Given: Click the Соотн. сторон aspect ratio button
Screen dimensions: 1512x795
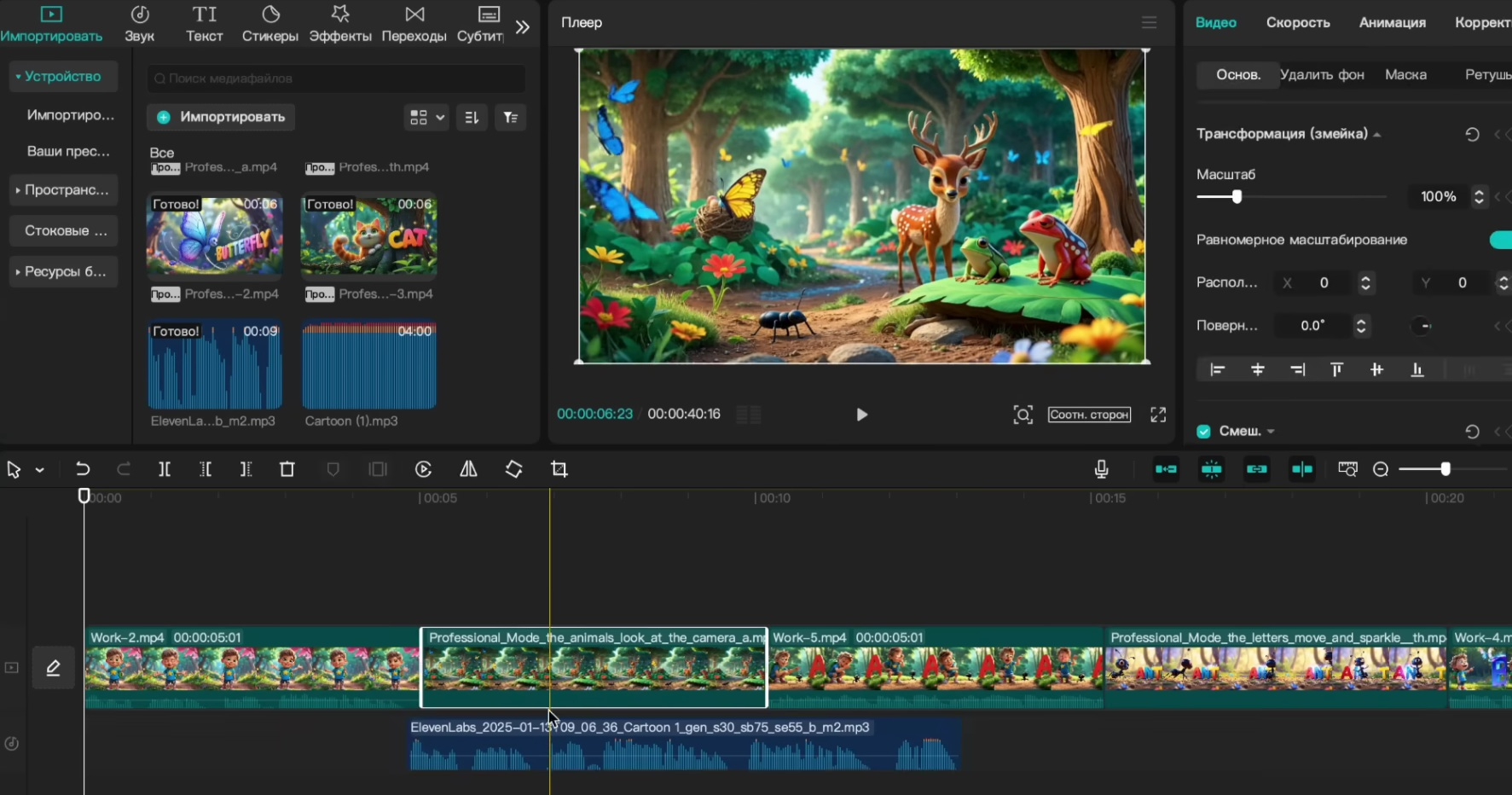Looking at the screenshot, I should (x=1089, y=415).
